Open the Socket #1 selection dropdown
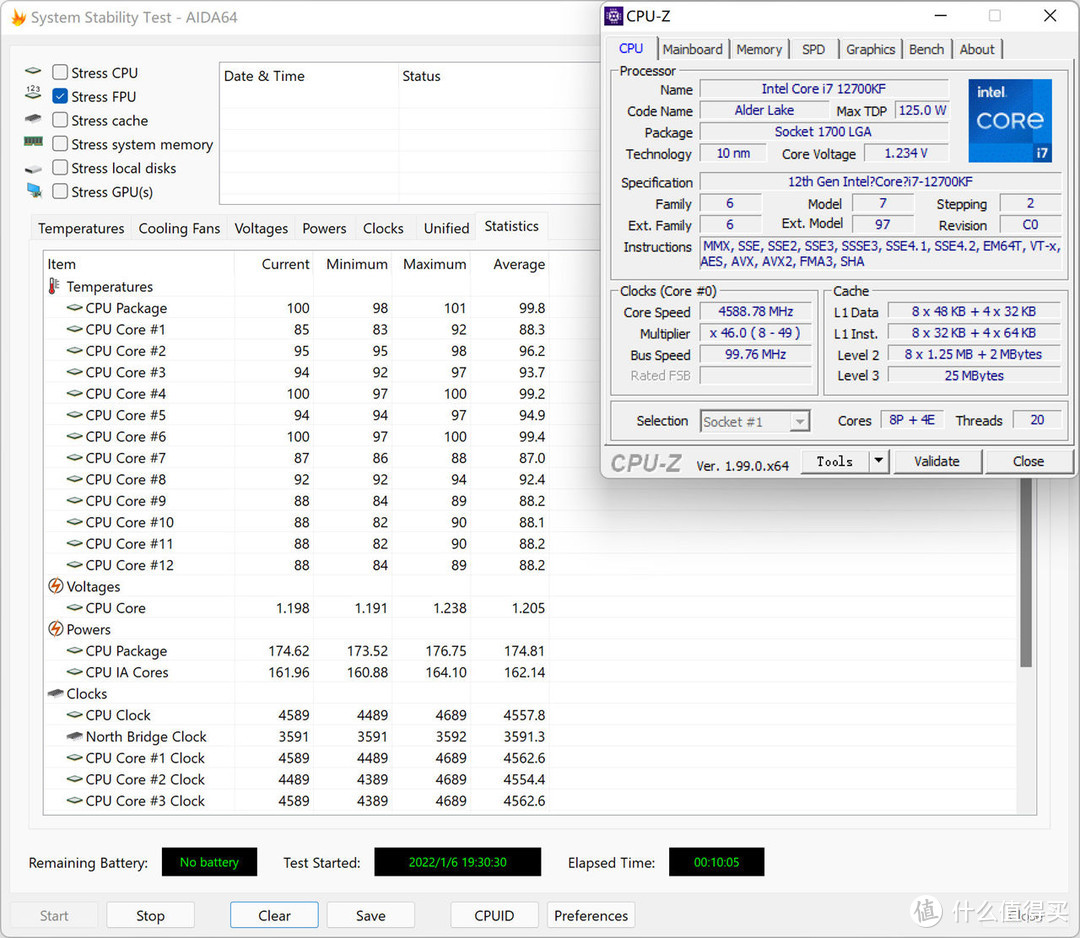 (755, 422)
